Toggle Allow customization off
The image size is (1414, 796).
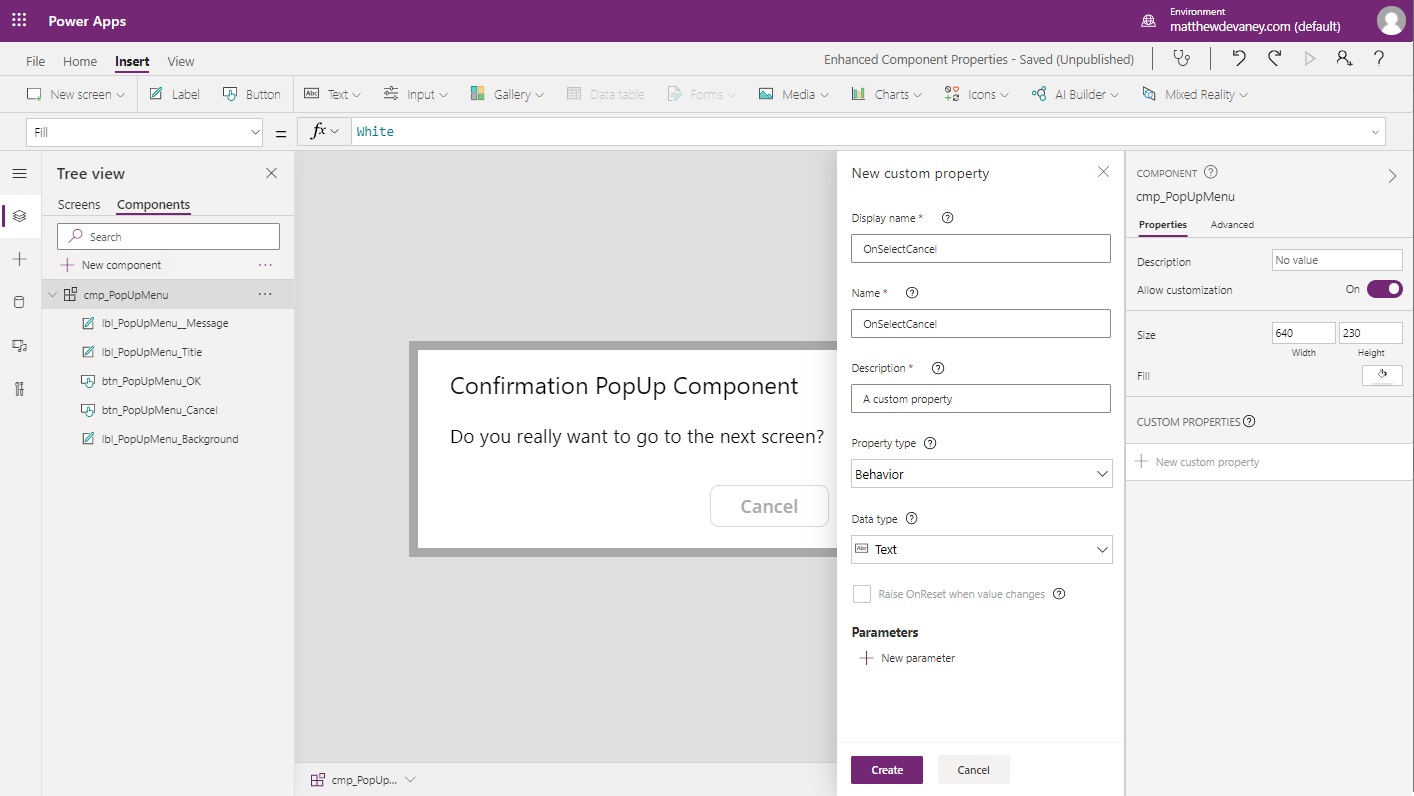tap(1384, 289)
